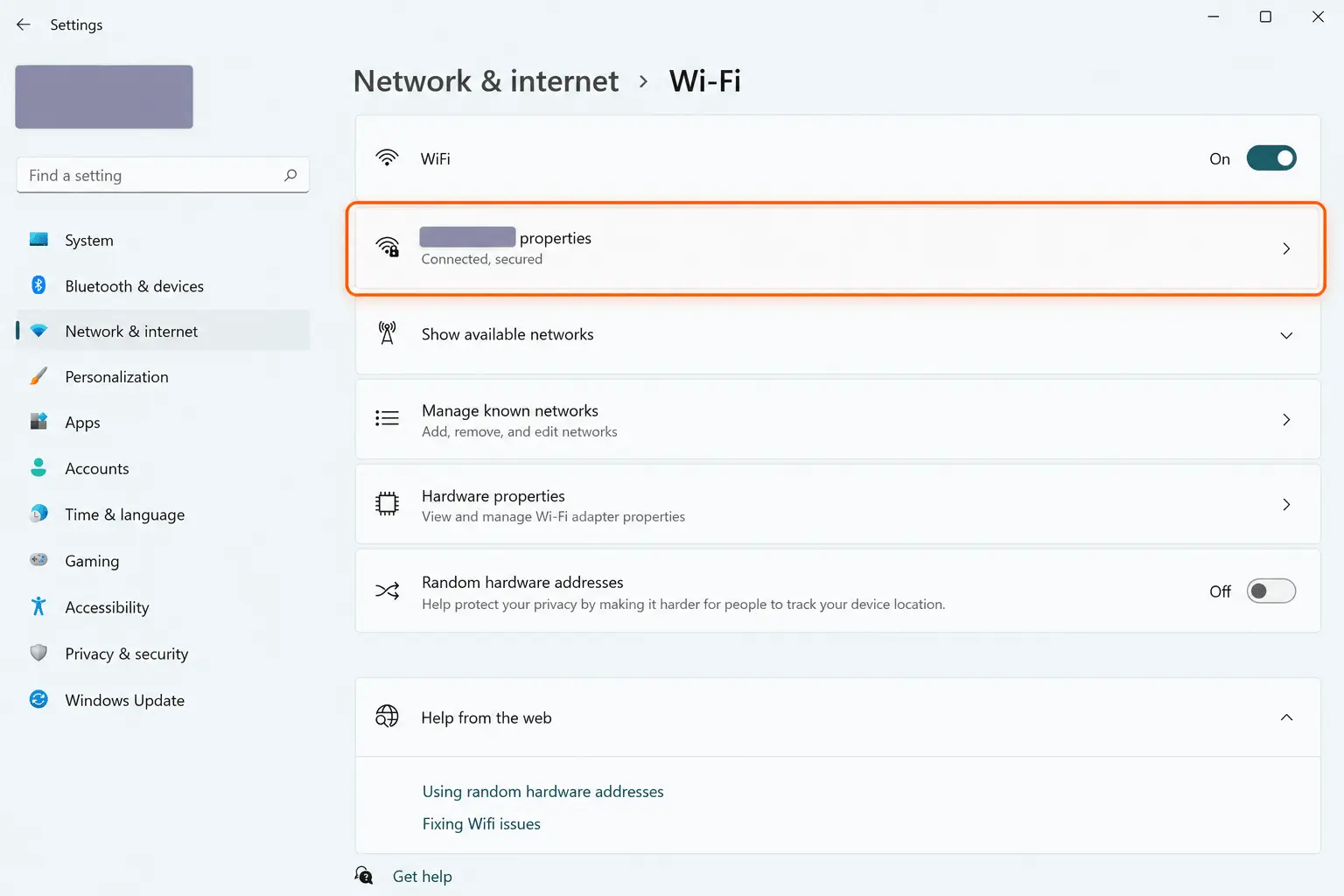The height and width of the screenshot is (896, 1344).
Task: Click the list icon for known networks
Action: point(387,419)
